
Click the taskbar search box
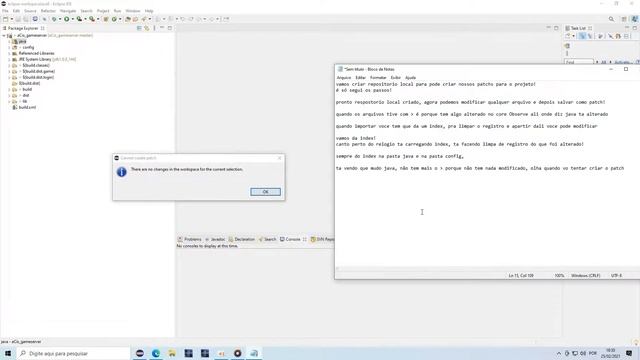click(73, 353)
